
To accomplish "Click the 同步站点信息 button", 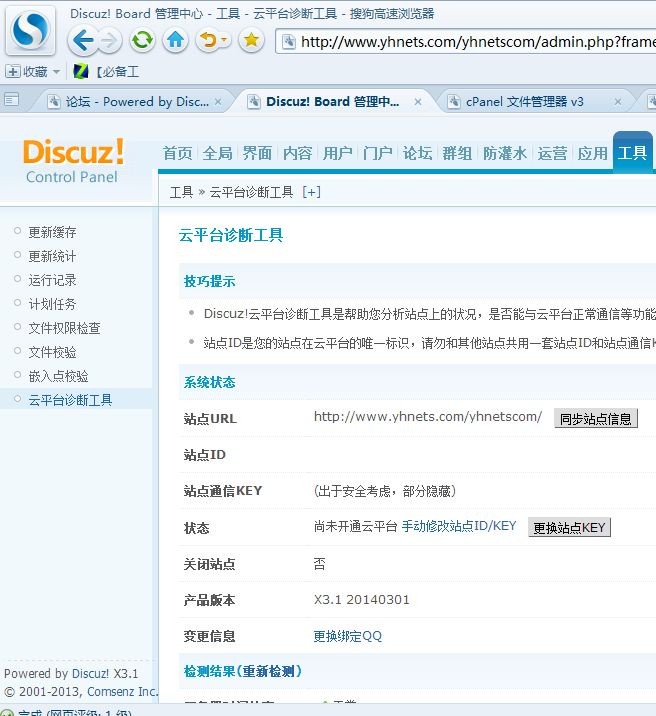I will point(596,418).
